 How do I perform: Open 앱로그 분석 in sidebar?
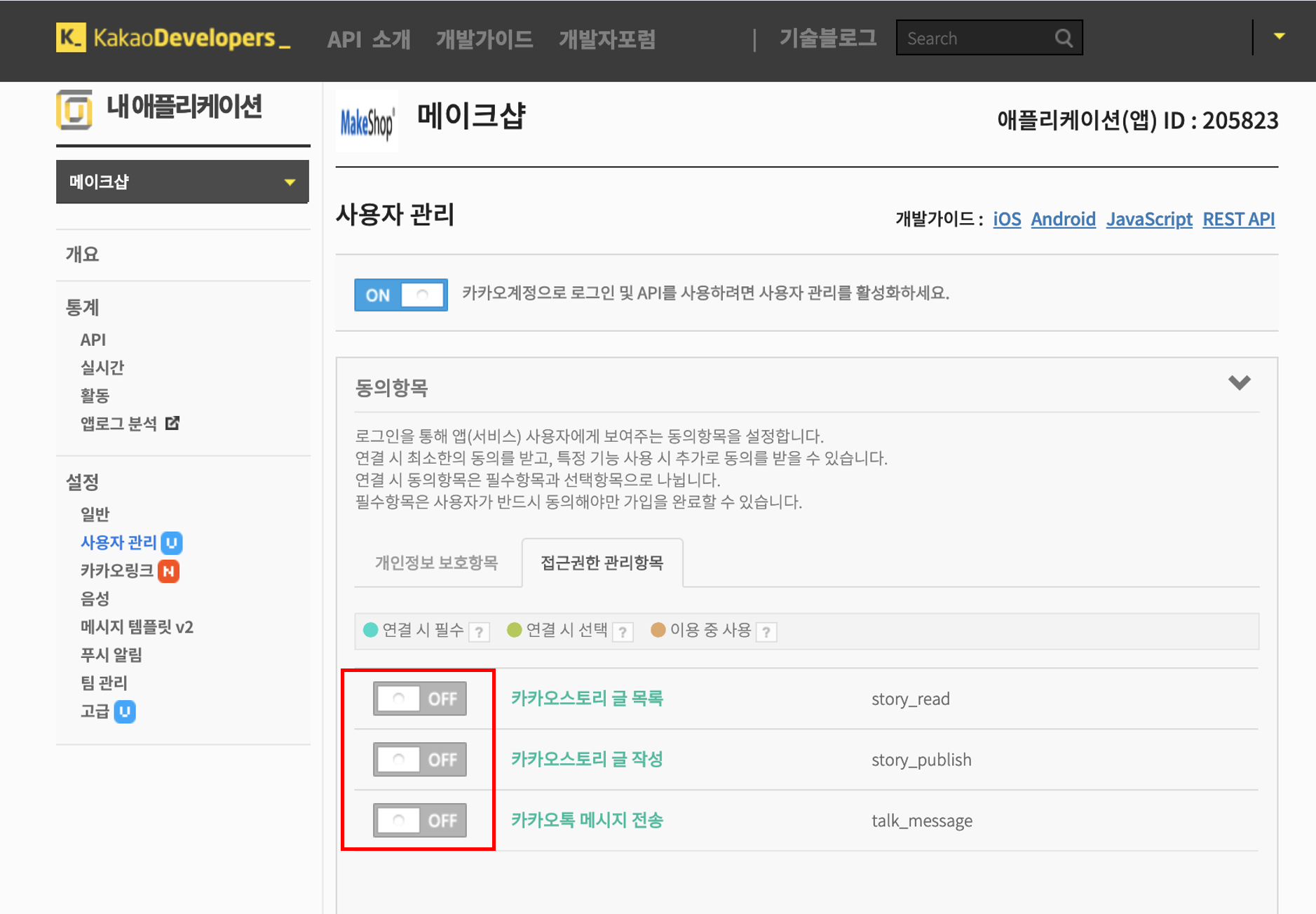[x=118, y=424]
